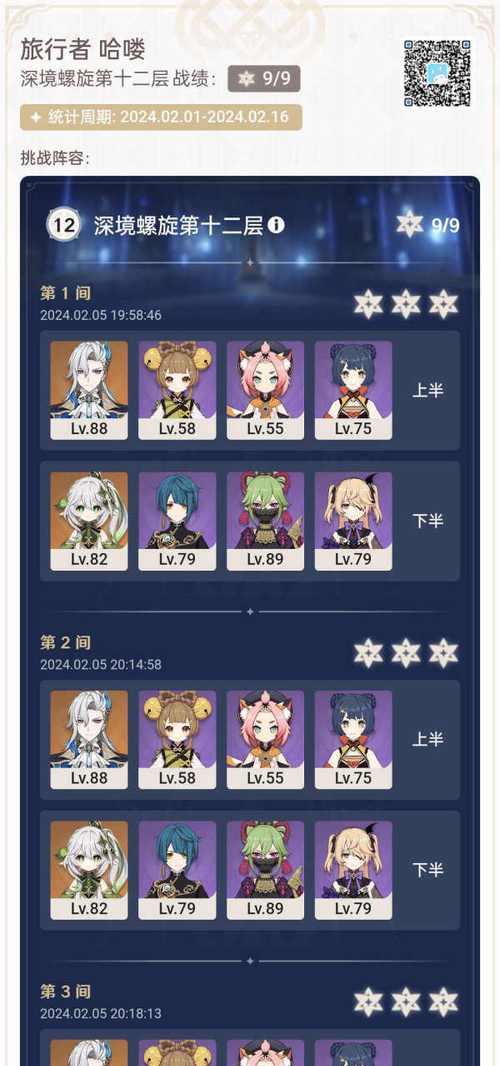Tap the Lv.75 dark-haired character in chamber 1
This screenshot has height=1066, width=500.
tap(353, 390)
